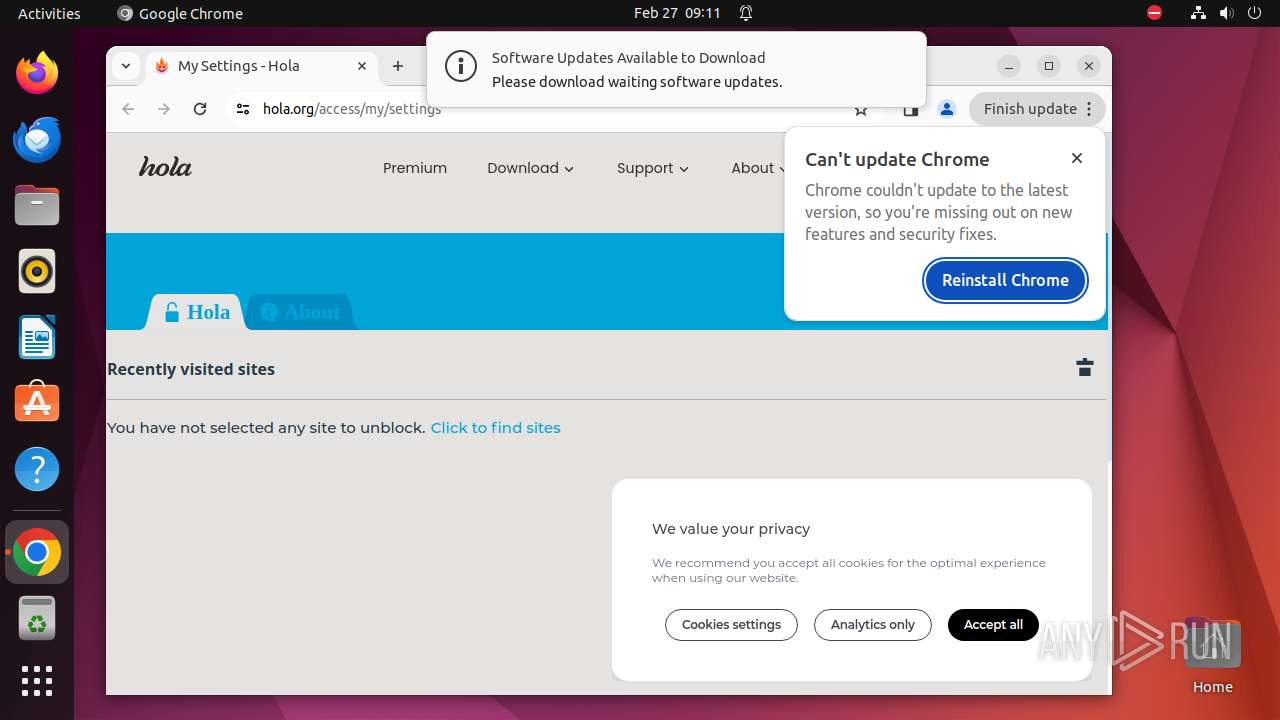The image size is (1280, 720).
Task: Go forward in browser history
Action: point(164,109)
